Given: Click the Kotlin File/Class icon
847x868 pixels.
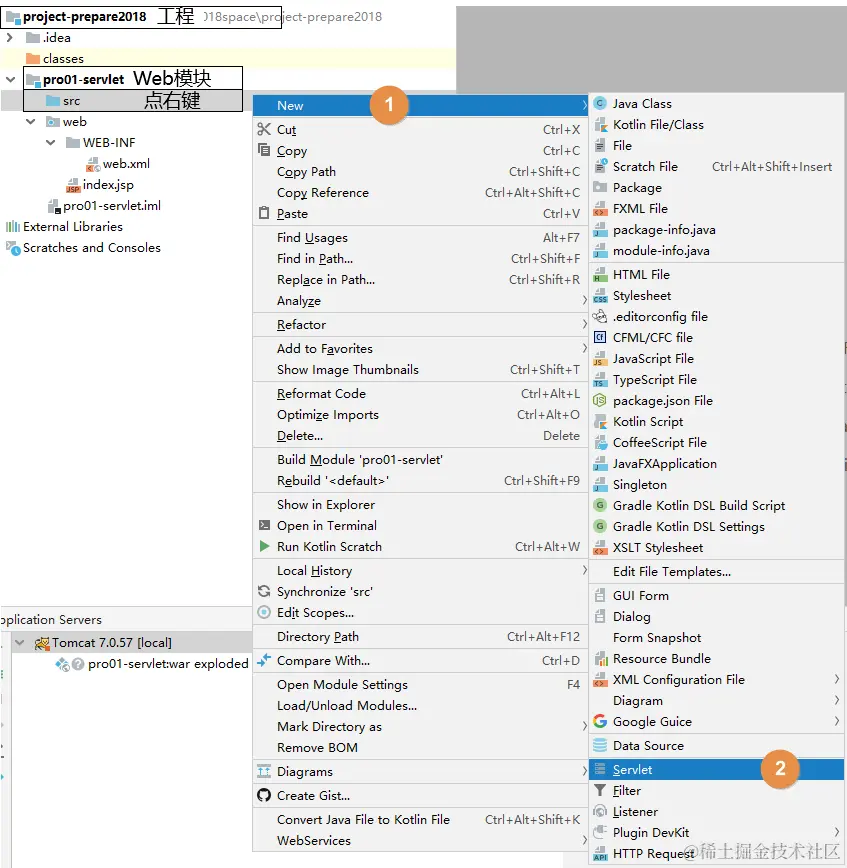Looking at the screenshot, I should [x=600, y=125].
